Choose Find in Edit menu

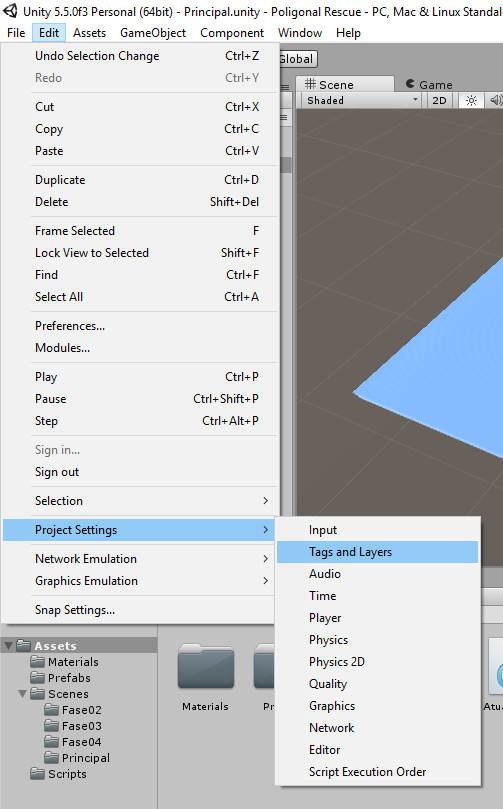tap(140, 275)
